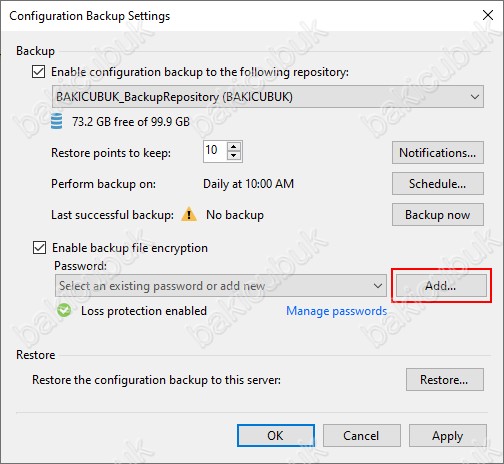The width and height of the screenshot is (504, 464).
Task: Open the BAKICUBUK_BackupRepository dropdown
Action: 268,97
